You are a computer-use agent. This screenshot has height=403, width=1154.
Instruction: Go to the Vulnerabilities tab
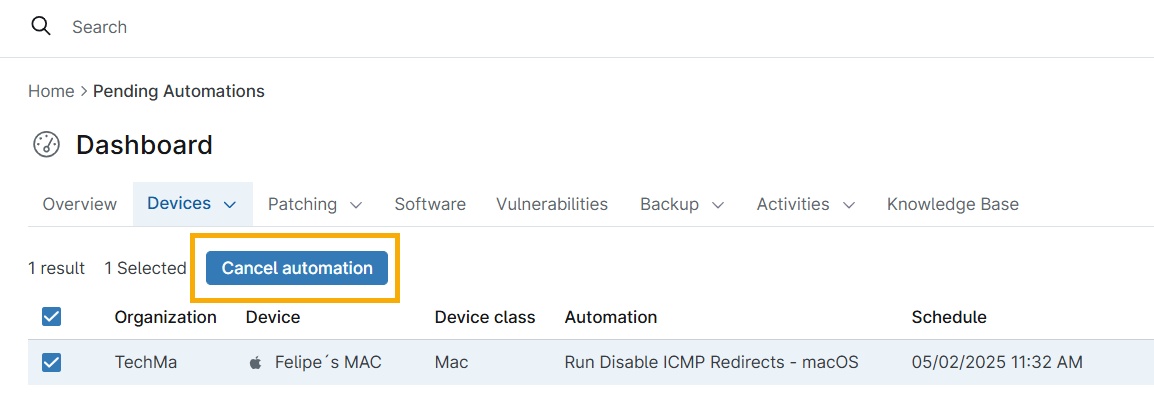(x=552, y=204)
